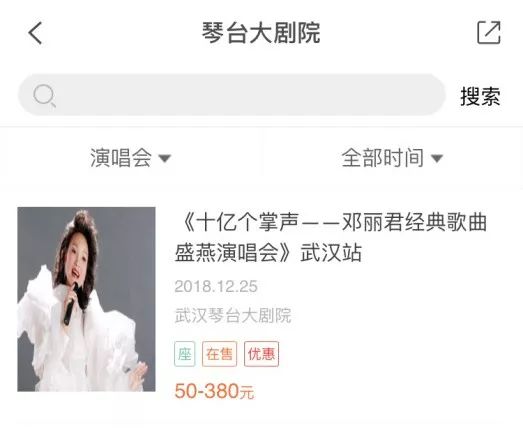523x428 pixels.
Task: Tap the 50-380元 ticket price
Action: 214,391
